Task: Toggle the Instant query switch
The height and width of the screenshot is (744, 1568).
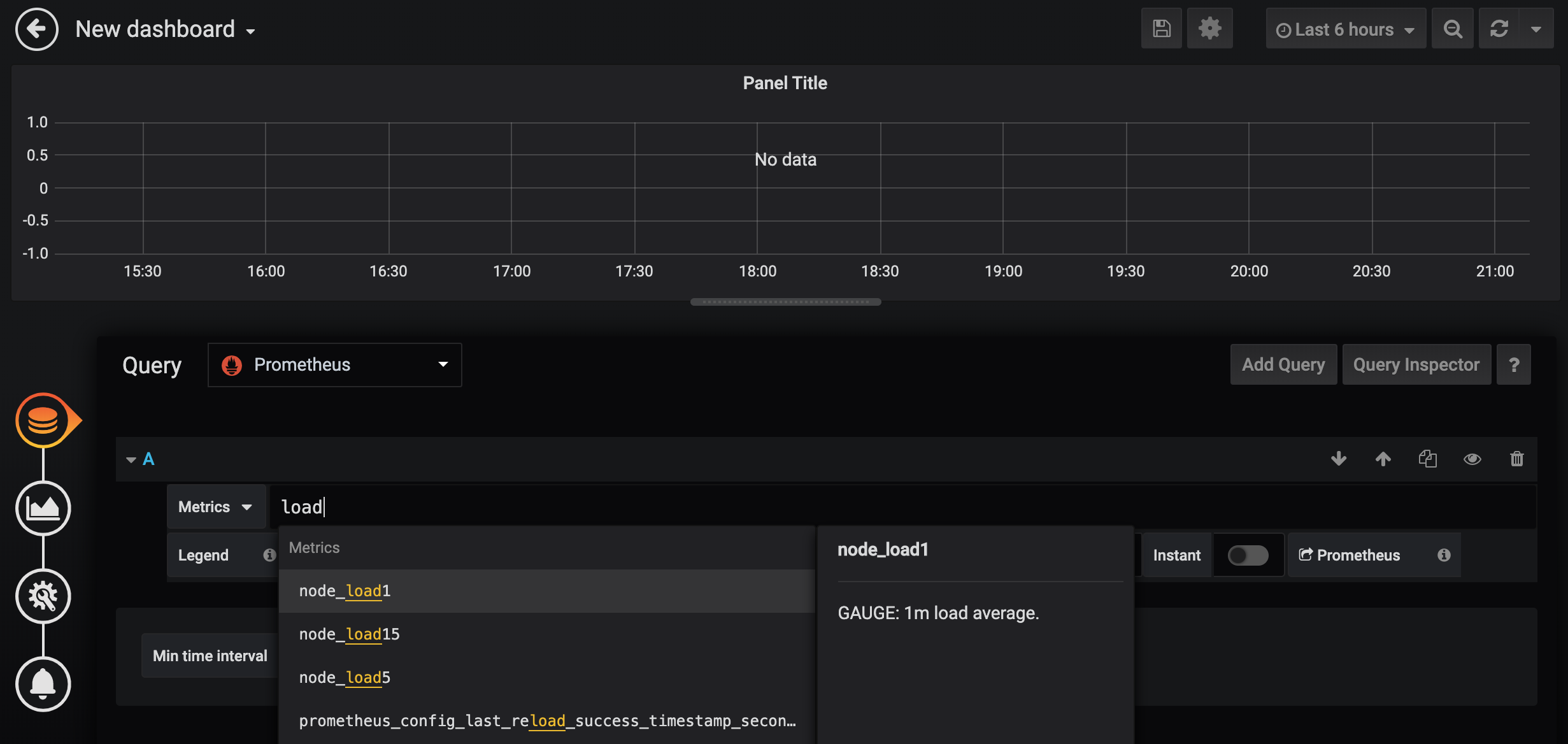Action: point(1248,555)
